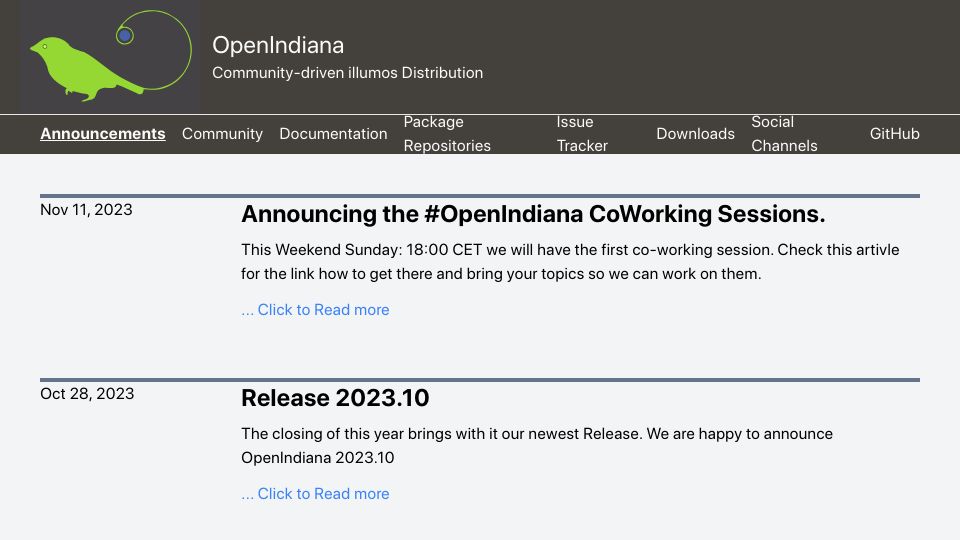Visit the GitHub nav link
The image size is (960, 540).
(x=894, y=133)
